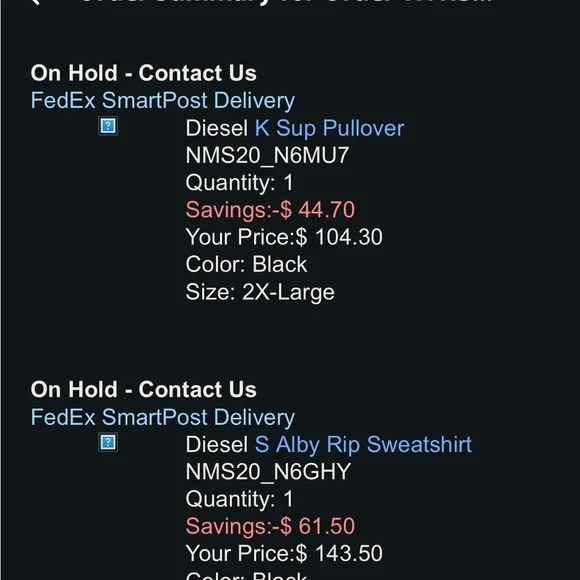Click the Size: 2X-Large label
This screenshot has width=580, height=580.
coord(260,293)
